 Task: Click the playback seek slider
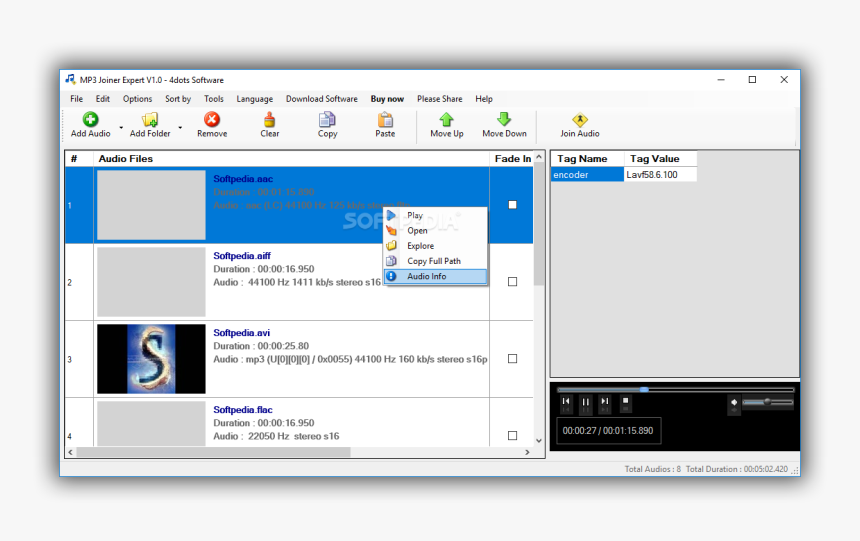(675, 390)
